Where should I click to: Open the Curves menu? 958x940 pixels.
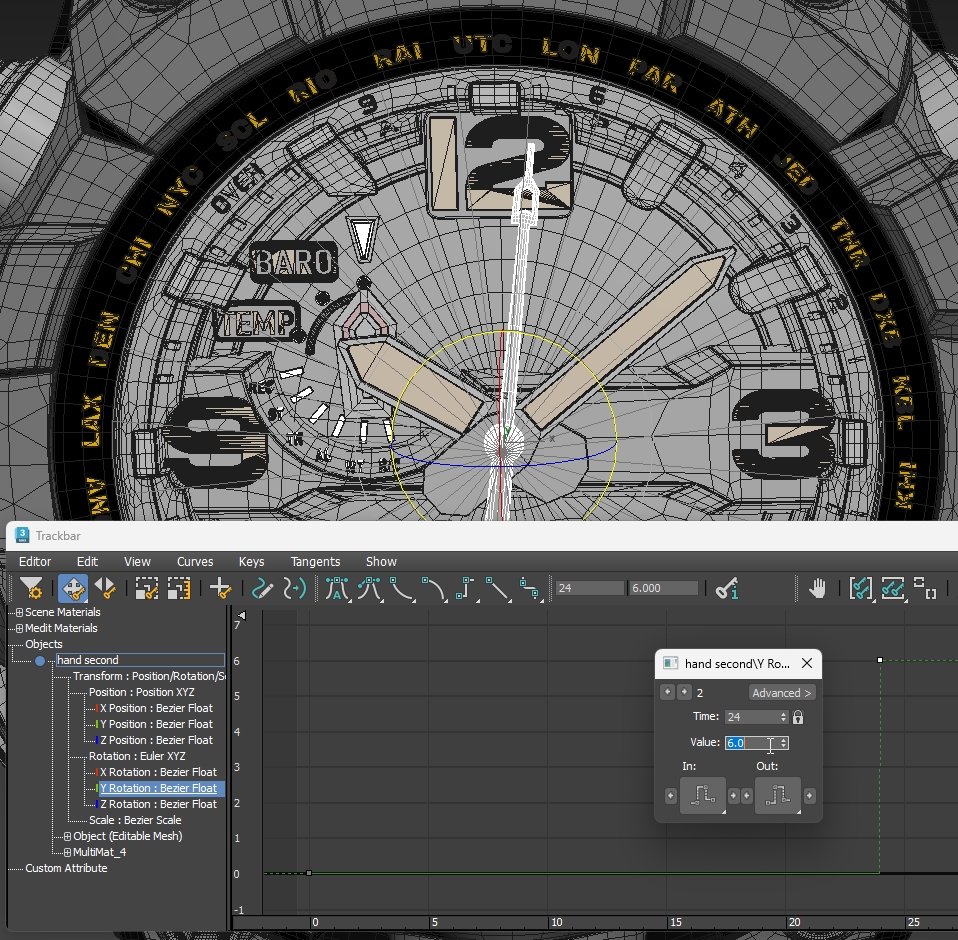195,561
